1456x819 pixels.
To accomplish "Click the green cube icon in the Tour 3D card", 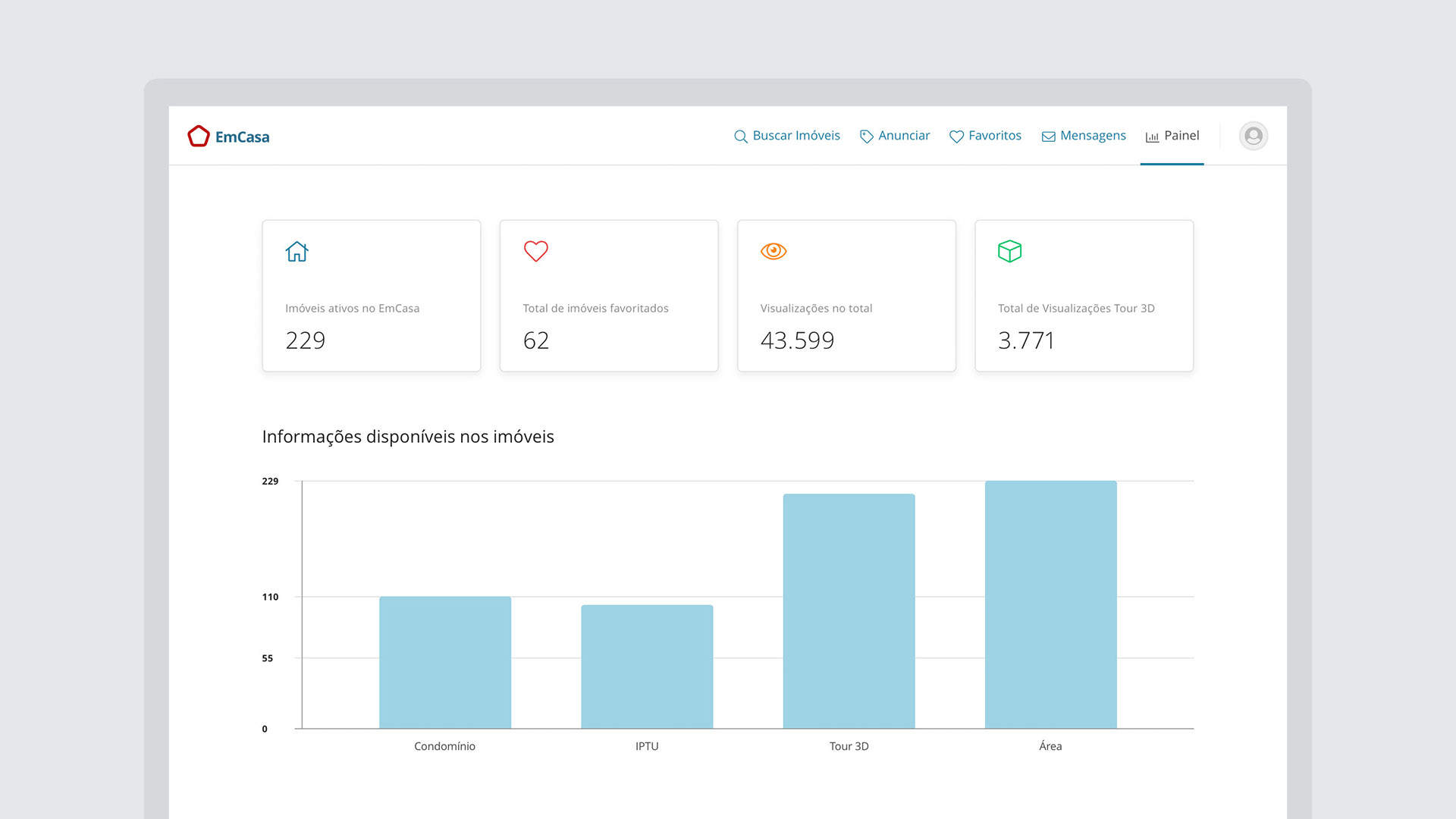I will pos(1009,251).
